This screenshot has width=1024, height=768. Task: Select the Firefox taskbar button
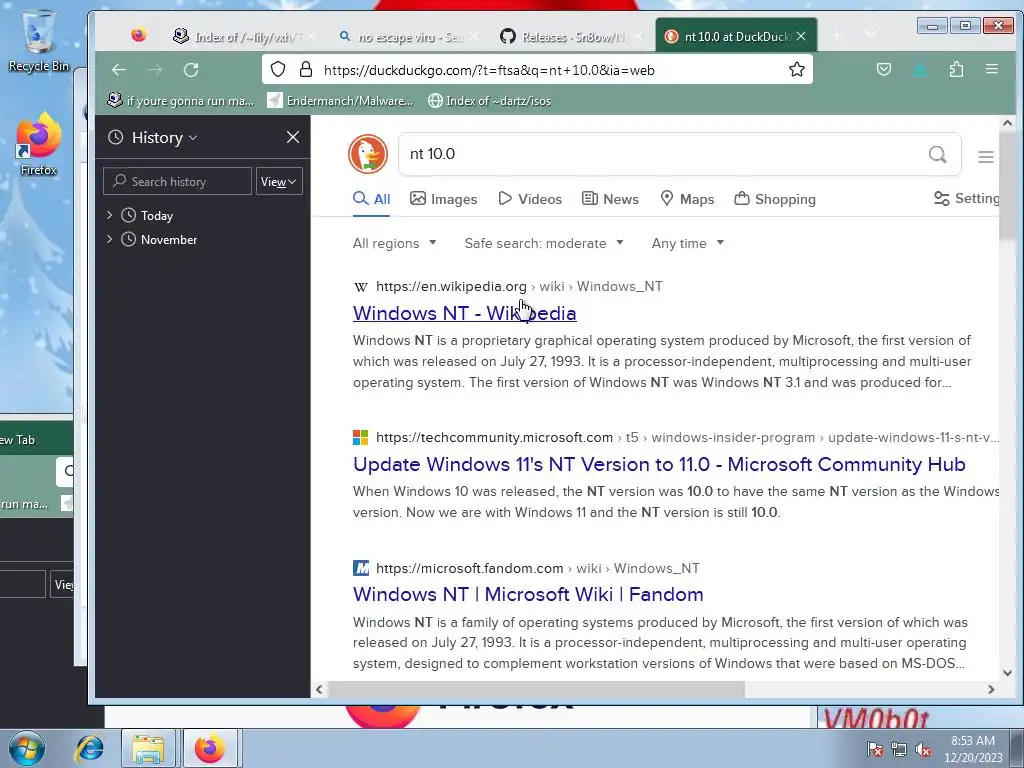(x=210, y=748)
